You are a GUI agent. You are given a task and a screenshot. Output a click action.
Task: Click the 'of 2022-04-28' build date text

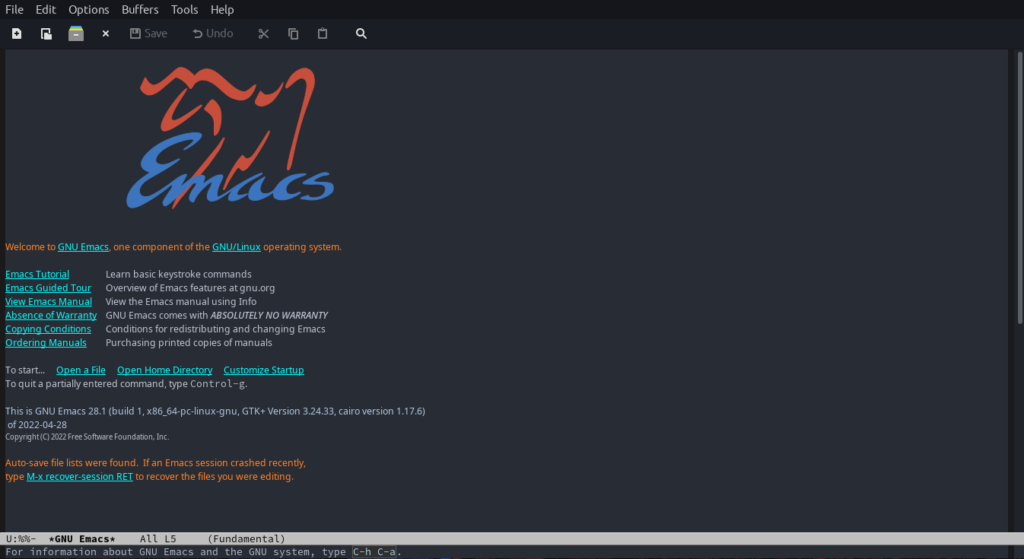coord(37,425)
